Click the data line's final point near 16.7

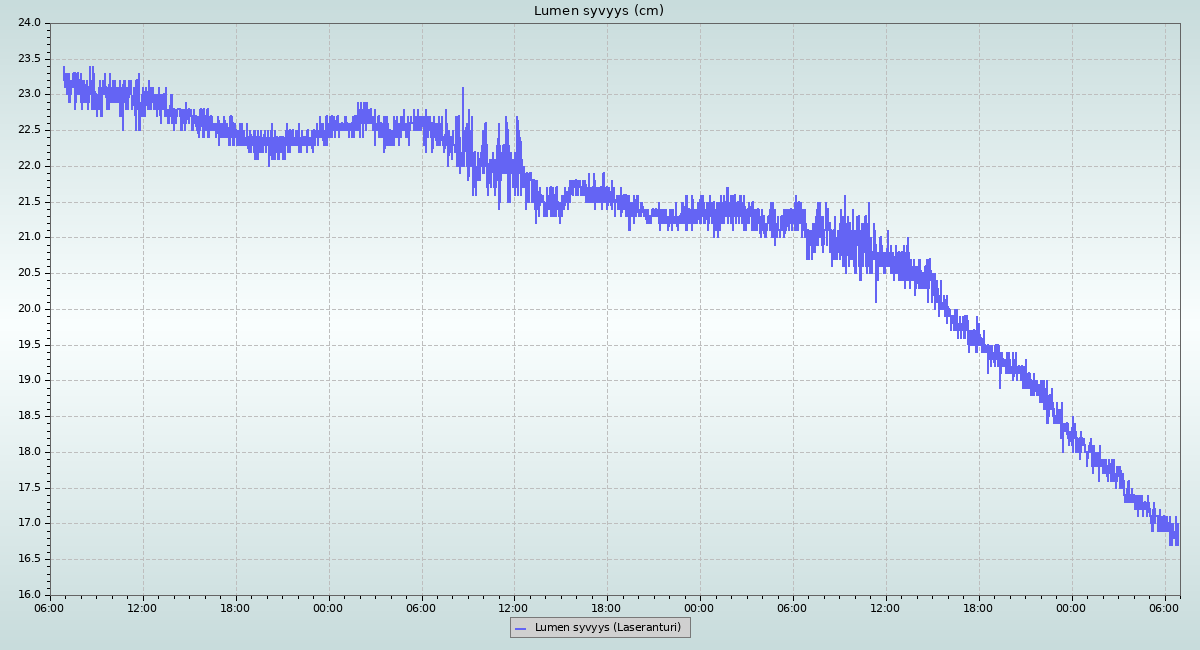coord(1178,543)
